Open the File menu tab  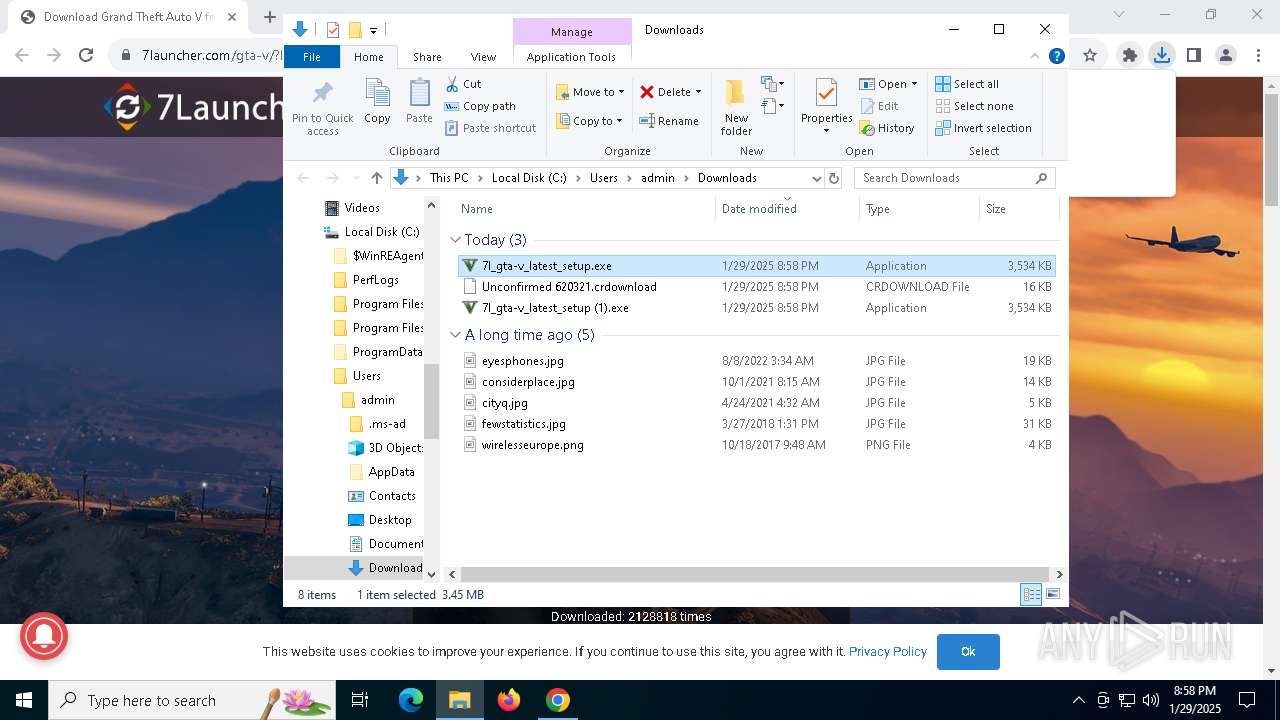(312, 57)
